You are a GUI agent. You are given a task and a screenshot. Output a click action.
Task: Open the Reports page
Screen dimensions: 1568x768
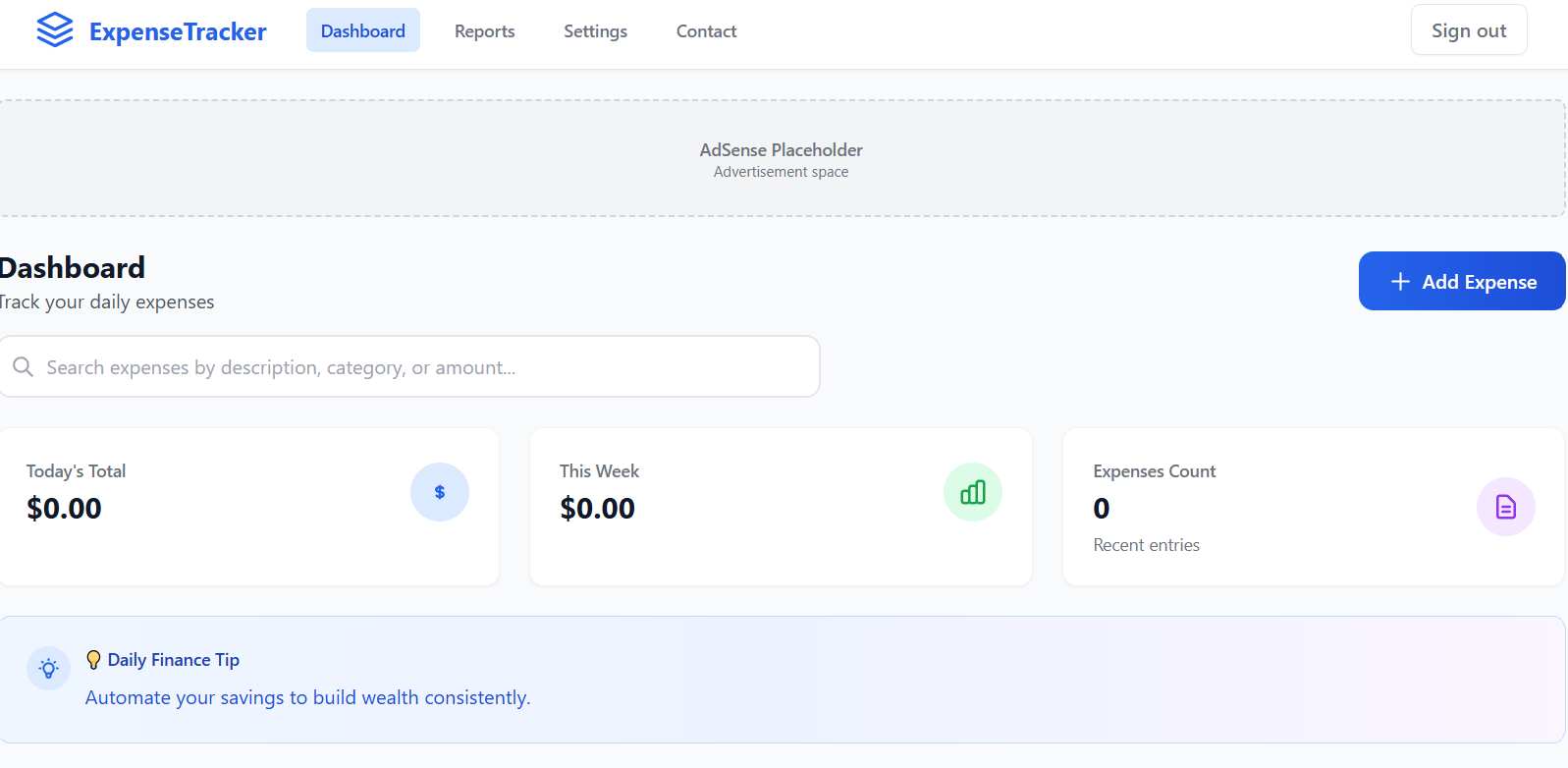pyautogui.click(x=484, y=31)
